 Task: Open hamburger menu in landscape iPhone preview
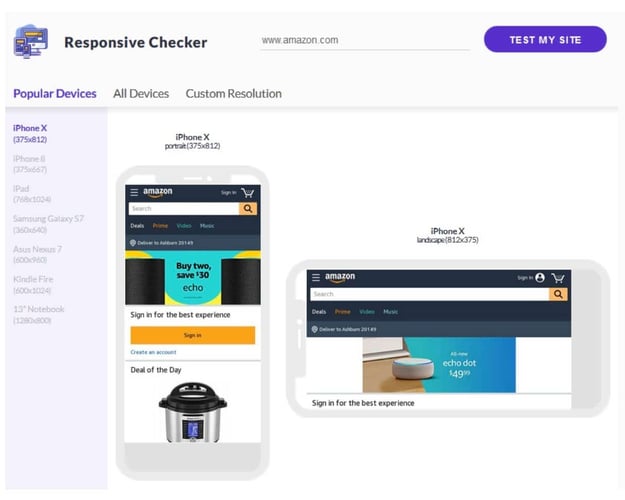(316, 278)
